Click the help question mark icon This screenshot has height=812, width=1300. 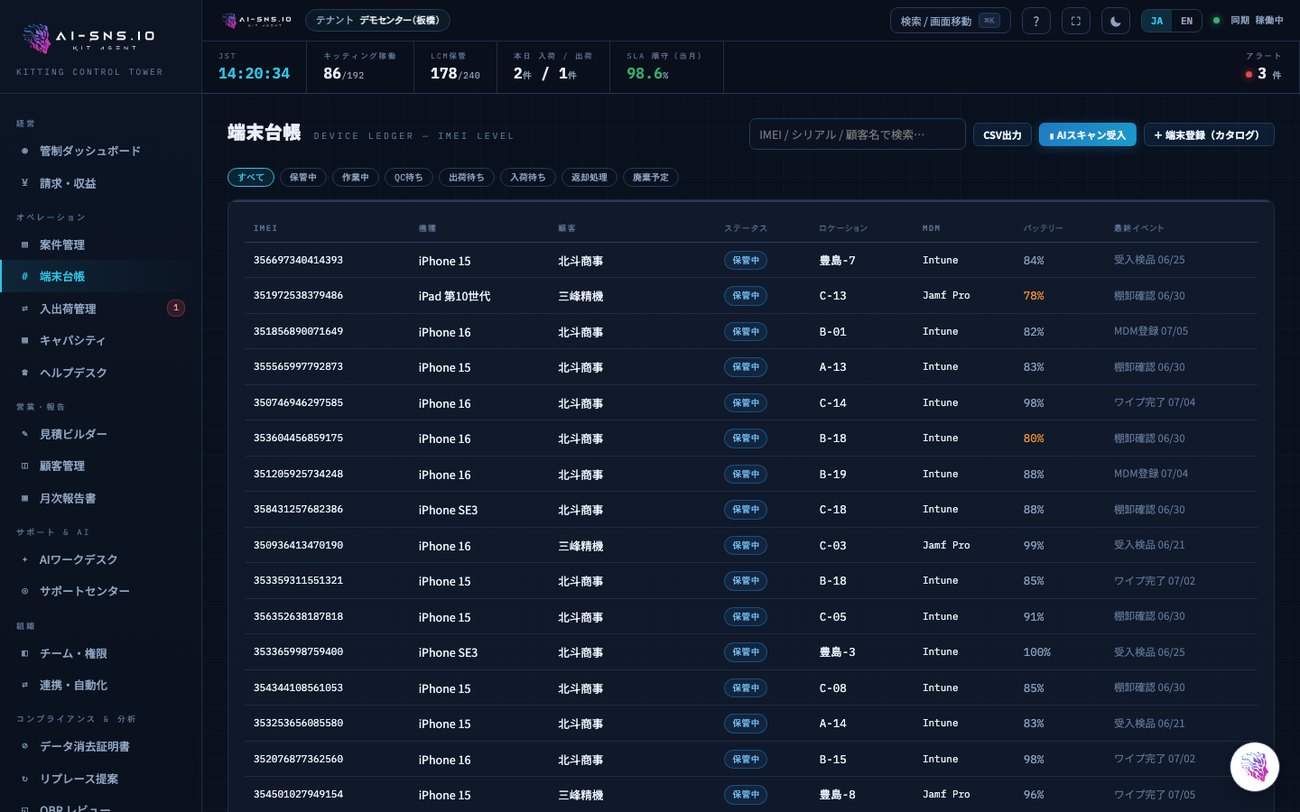(1036, 21)
